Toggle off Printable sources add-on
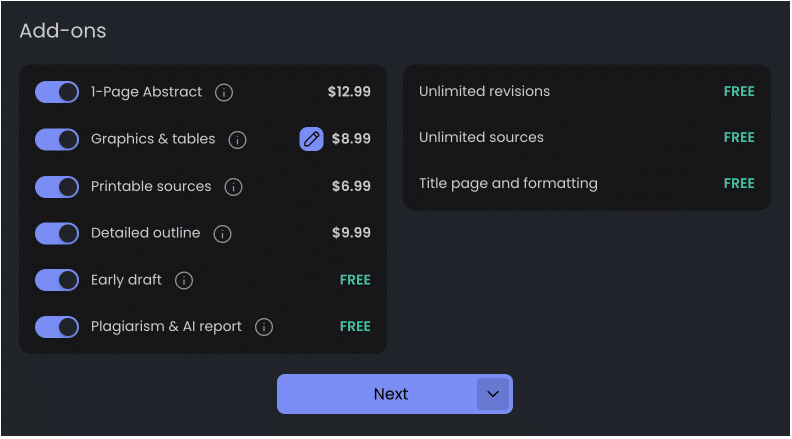792x439 pixels. point(57,187)
